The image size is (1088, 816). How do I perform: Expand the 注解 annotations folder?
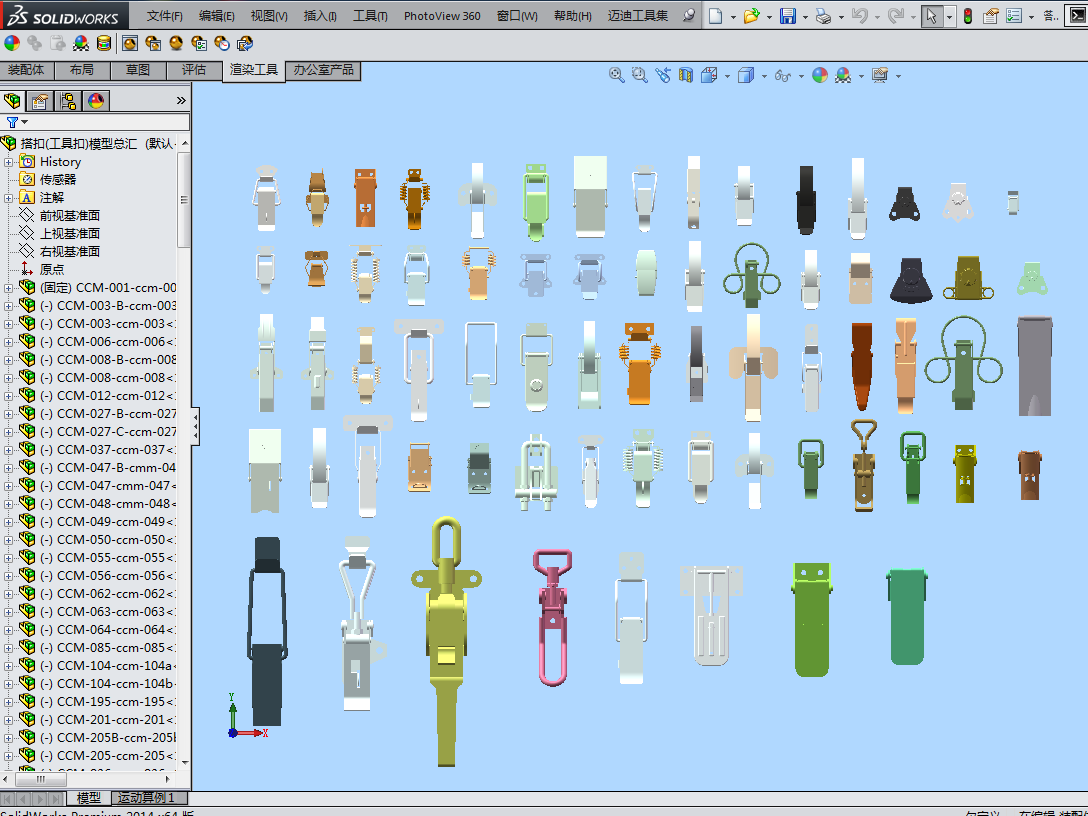[x=9, y=198]
